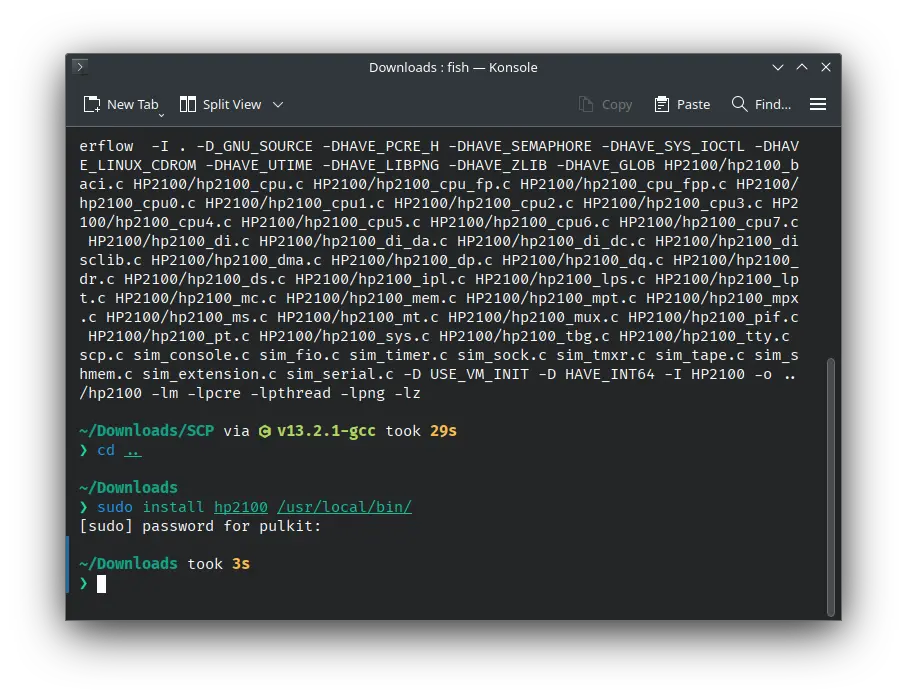The width and height of the screenshot is (908, 699).
Task: Open the hamburger menu
Action: pos(818,104)
